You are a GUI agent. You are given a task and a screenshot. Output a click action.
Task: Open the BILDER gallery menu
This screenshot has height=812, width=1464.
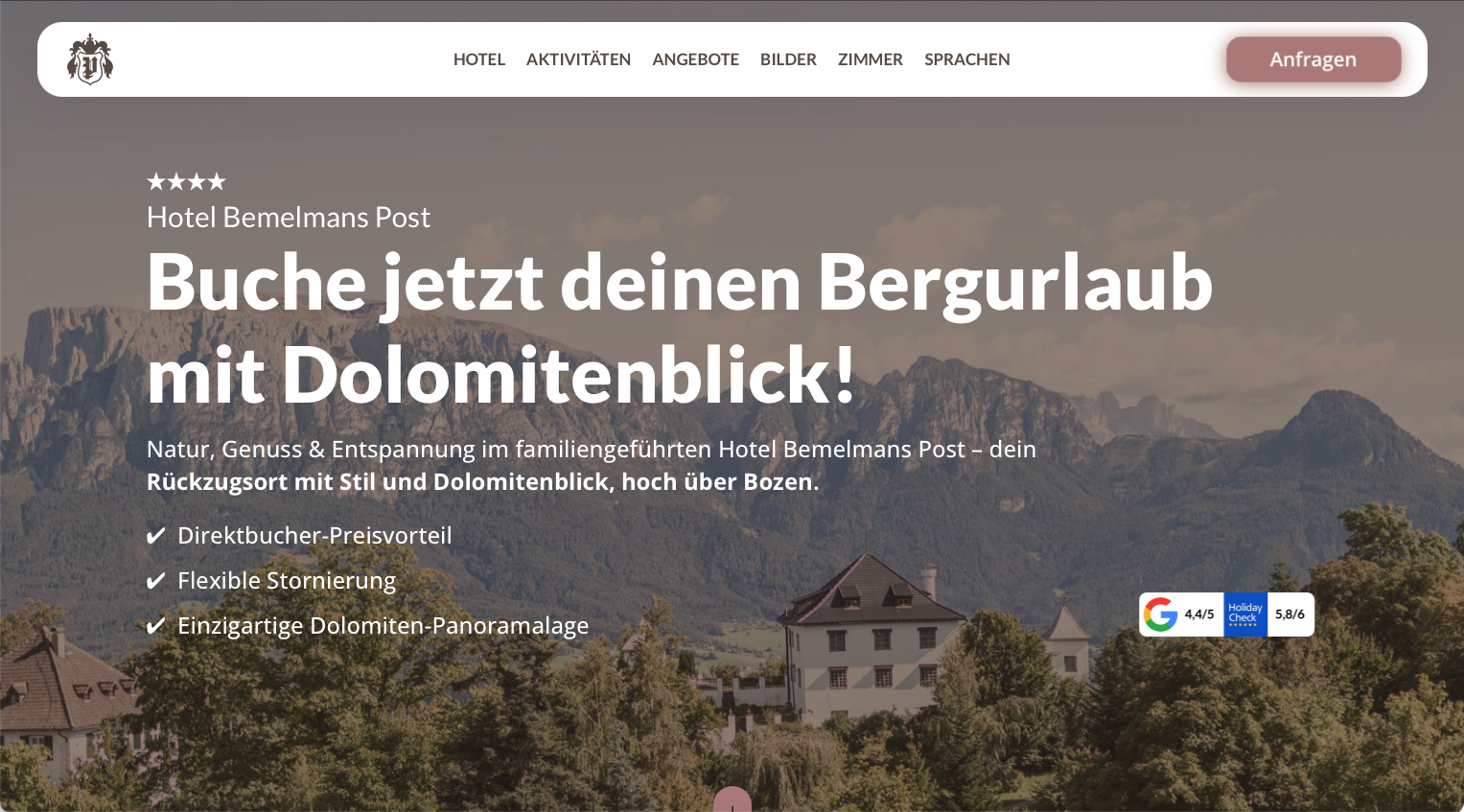point(788,59)
